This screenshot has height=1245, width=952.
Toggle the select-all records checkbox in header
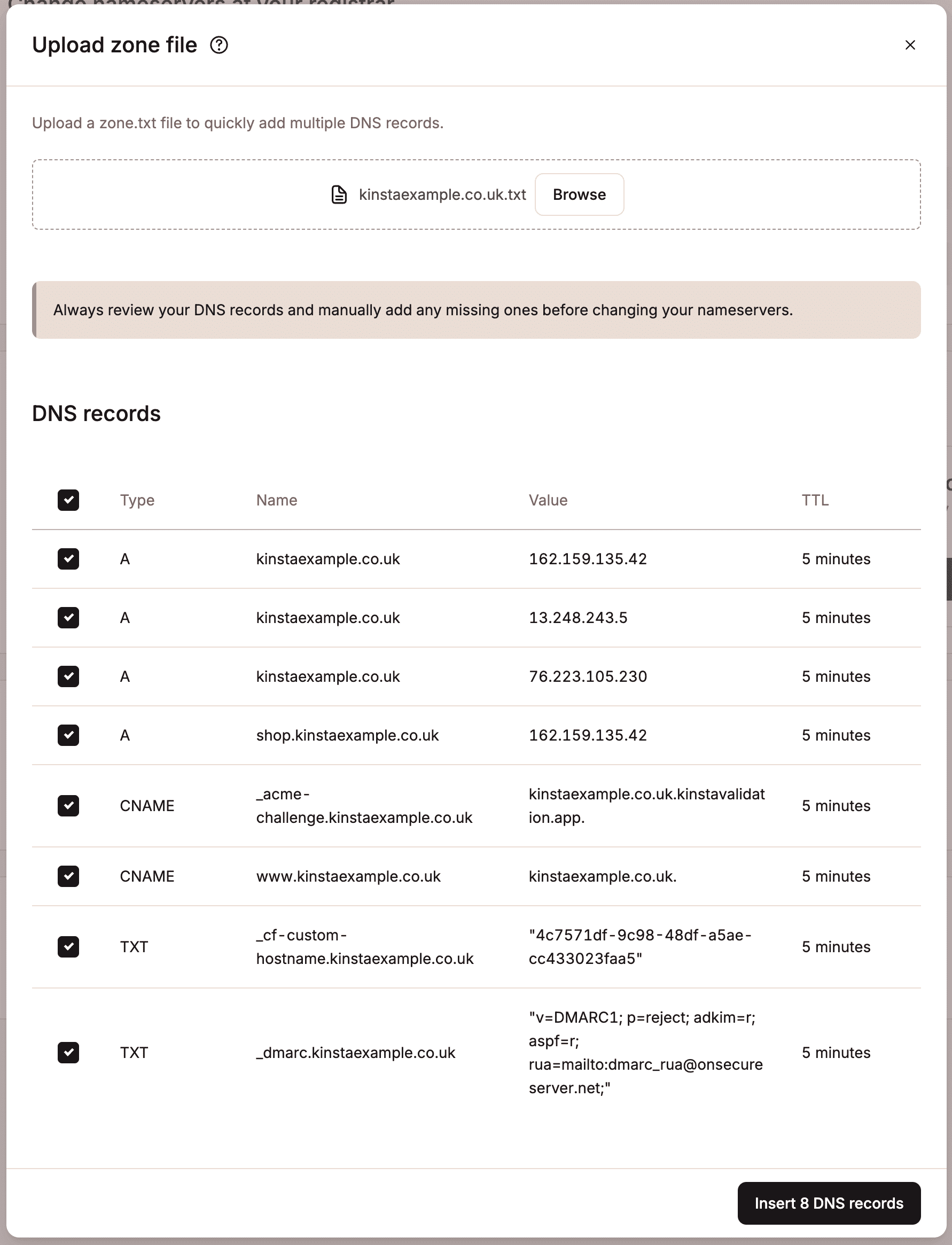(68, 500)
